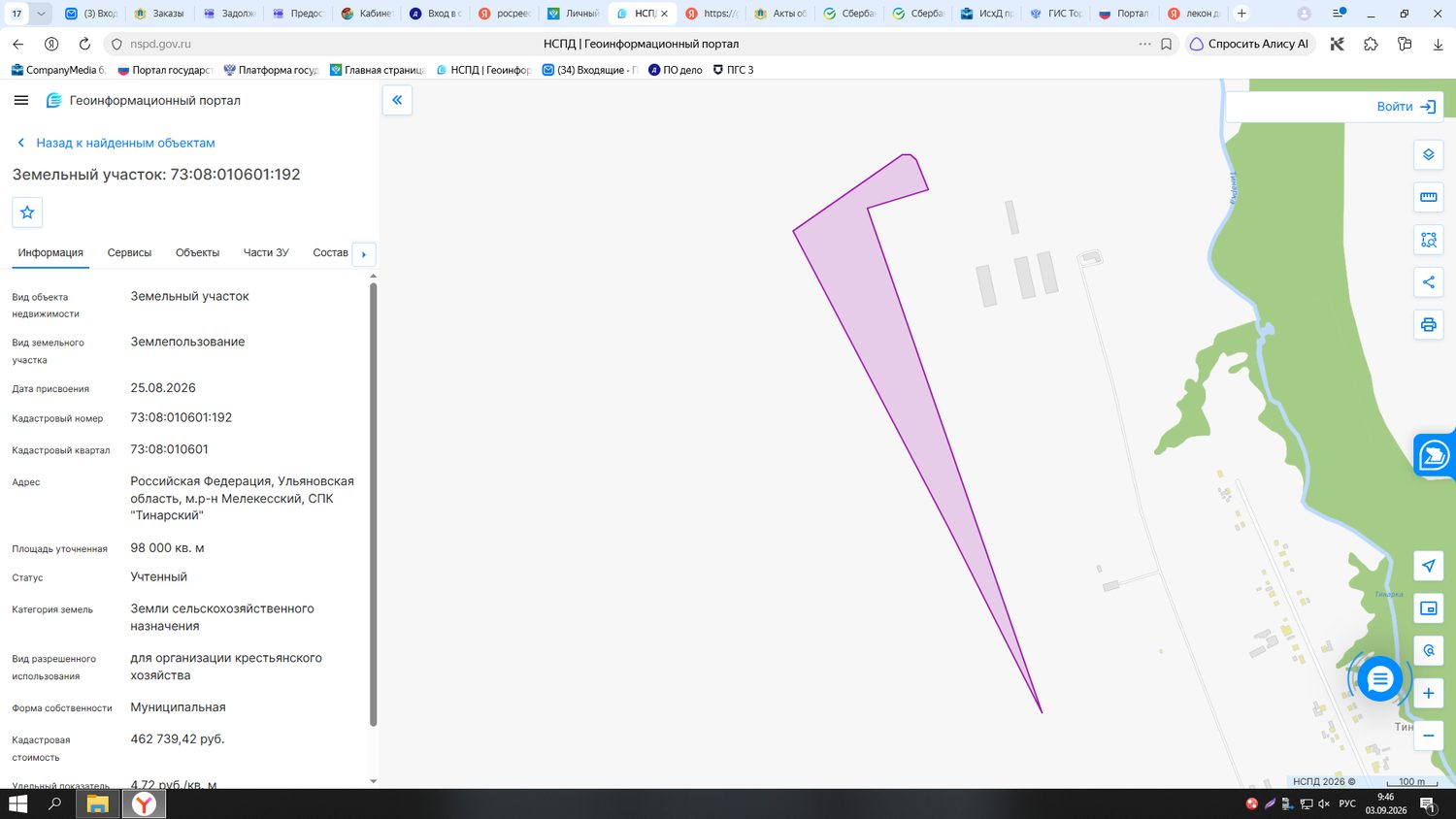Click the Войти login button
This screenshot has width=1456, height=819.
(1406, 107)
